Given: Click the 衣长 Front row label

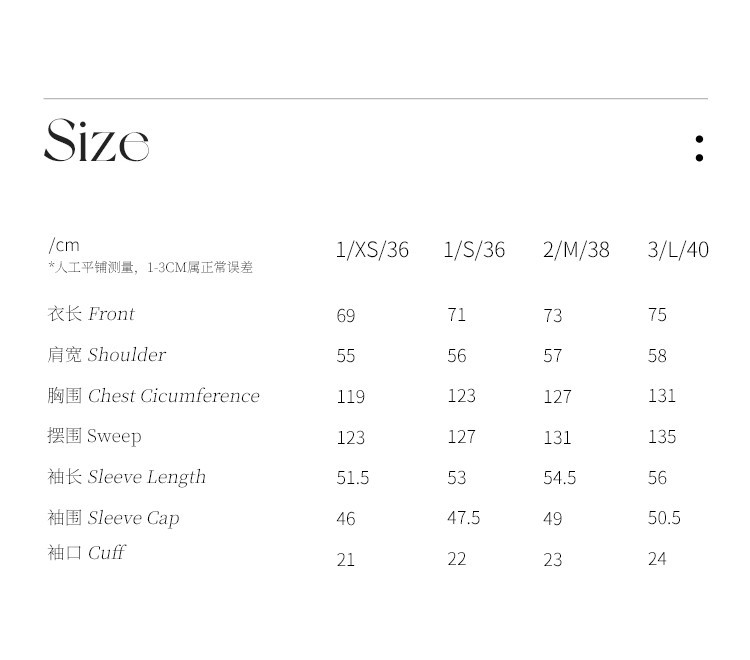Looking at the screenshot, I should pyautogui.click(x=91, y=314).
